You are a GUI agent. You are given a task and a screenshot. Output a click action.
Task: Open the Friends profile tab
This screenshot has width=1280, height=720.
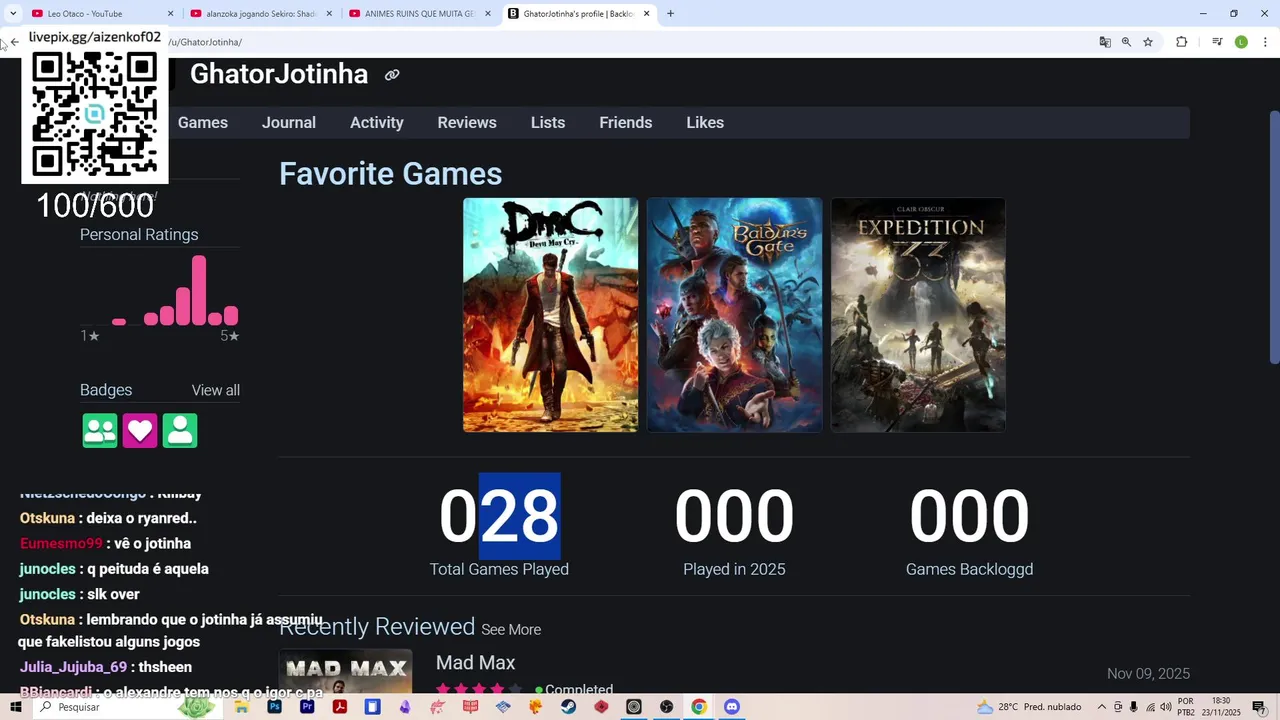tap(626, 123)
